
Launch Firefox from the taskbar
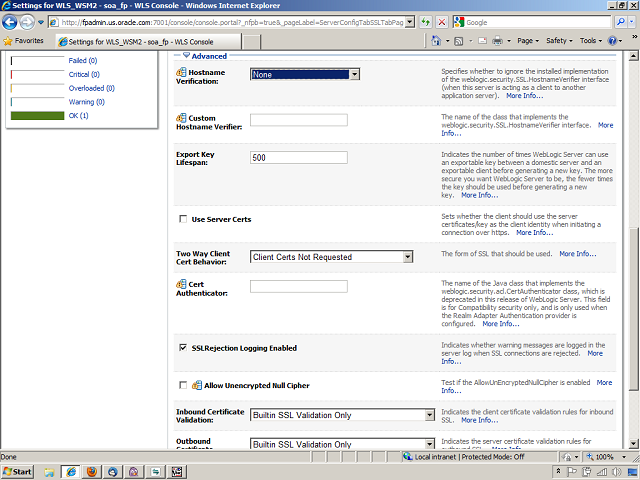pyautogui.click(x=92, y=472)
